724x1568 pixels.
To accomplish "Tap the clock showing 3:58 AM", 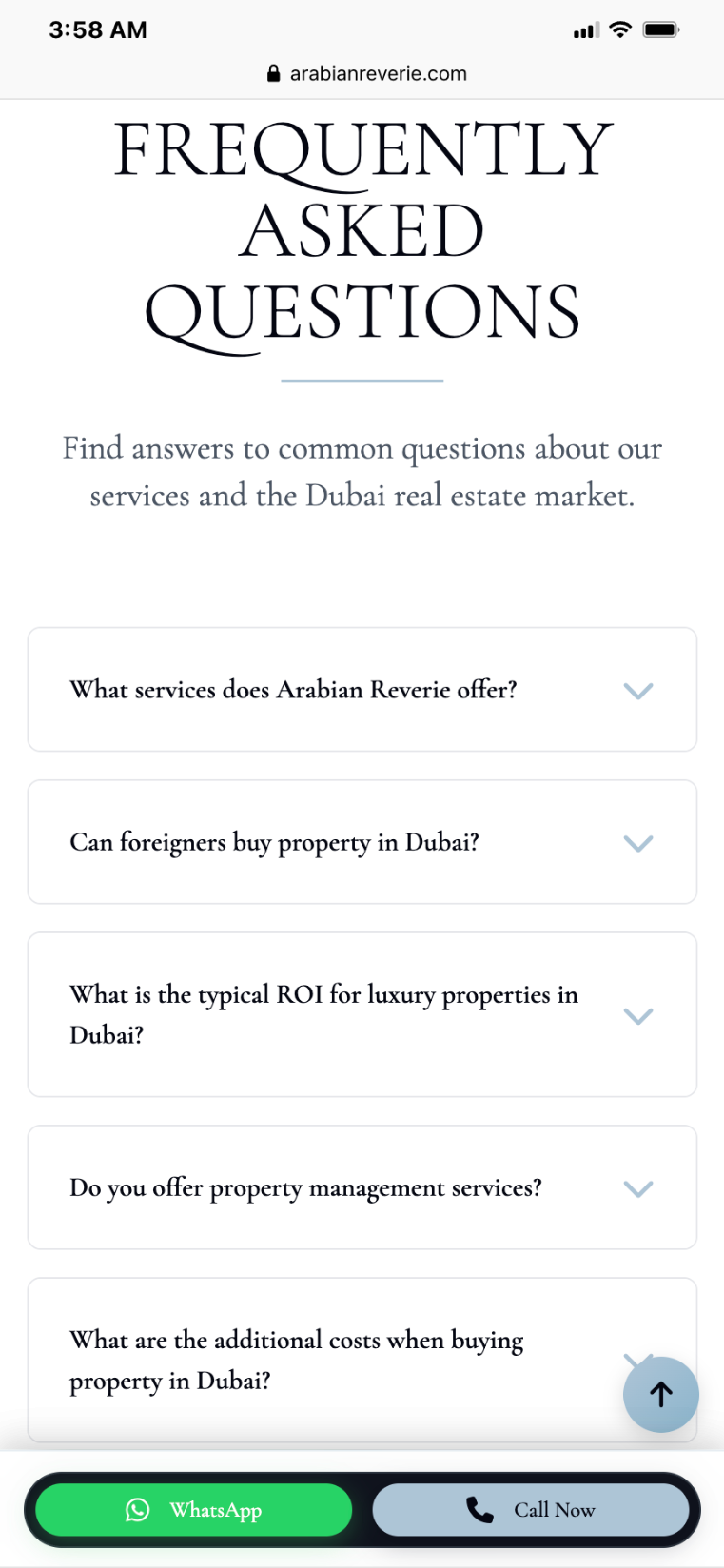I will point(98,29).
